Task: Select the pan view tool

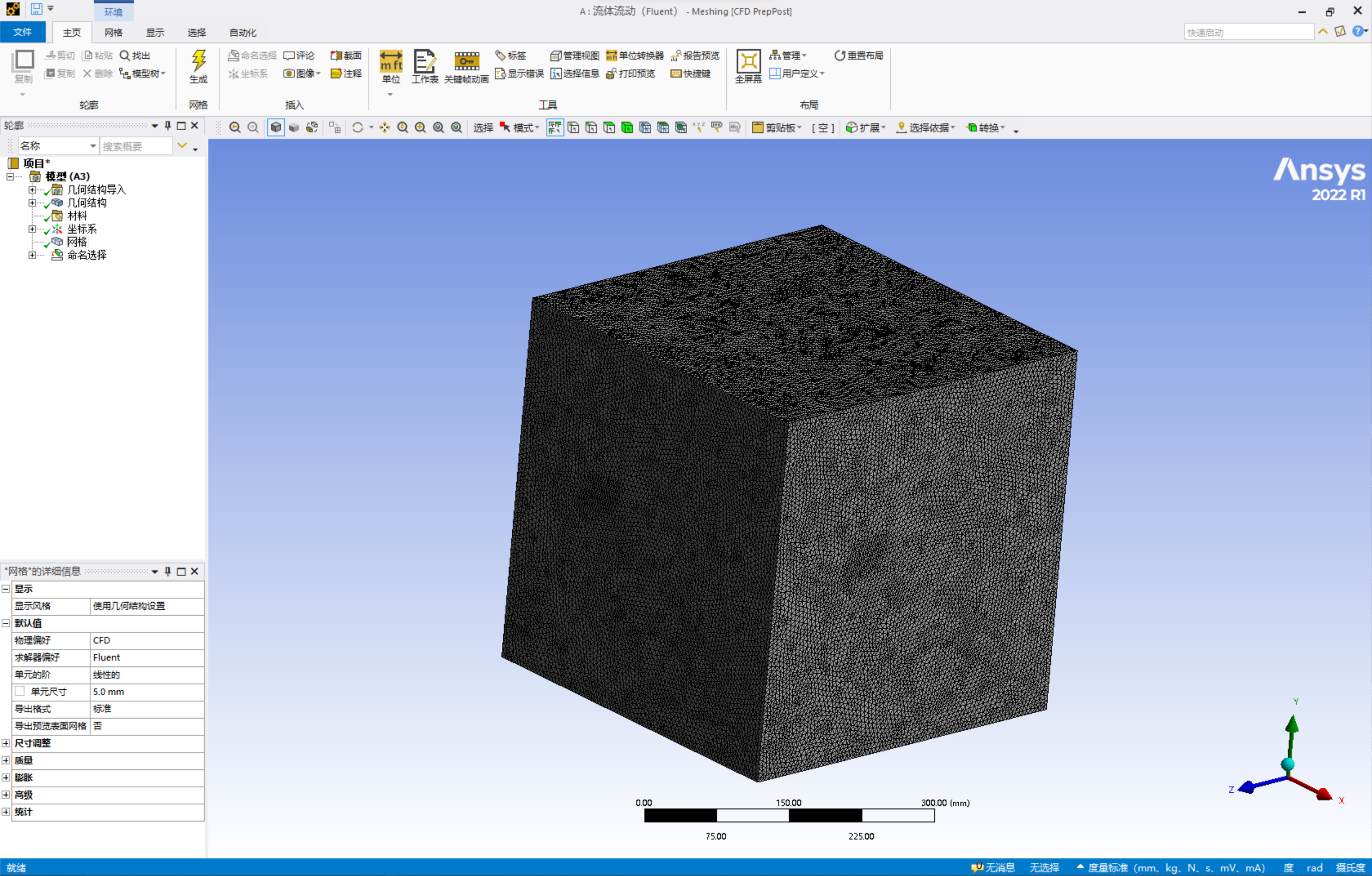Action: (x=384, y=127)
